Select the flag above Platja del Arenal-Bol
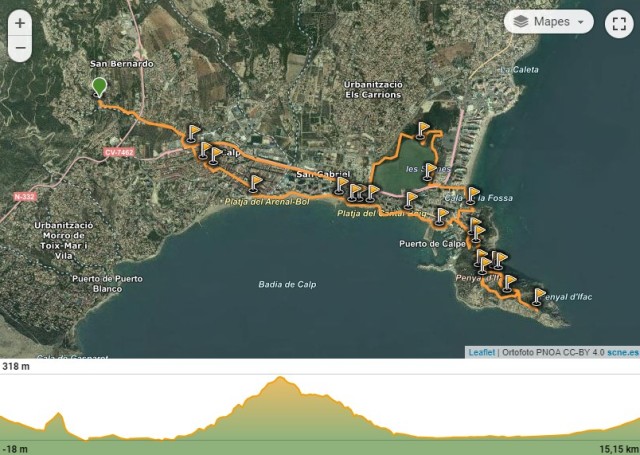This screenshot has width=640, height=455. (255, 184)
